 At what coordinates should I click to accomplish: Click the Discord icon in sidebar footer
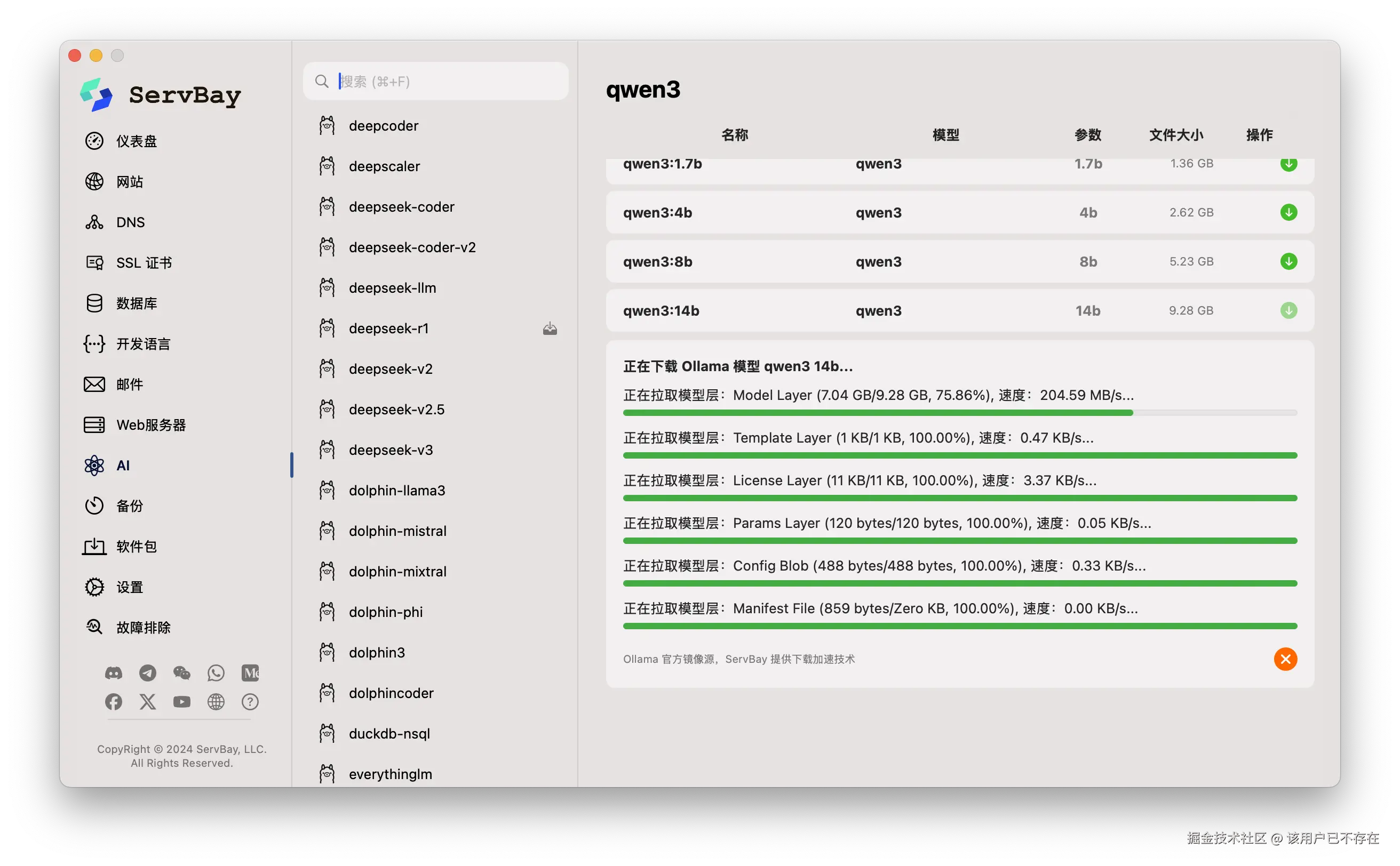tap(114, 673)
